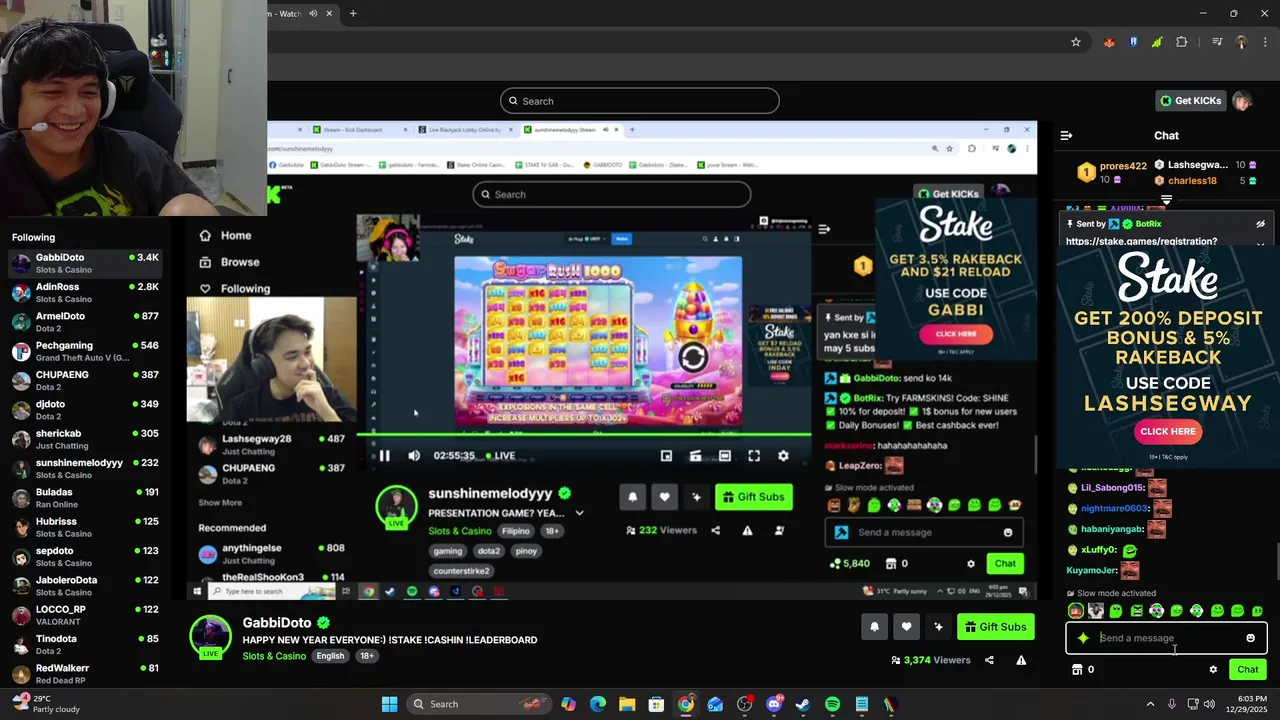1280x720 pixels.
Task: Click pause control on the embedded stream player
Action: tap(384, 456)
